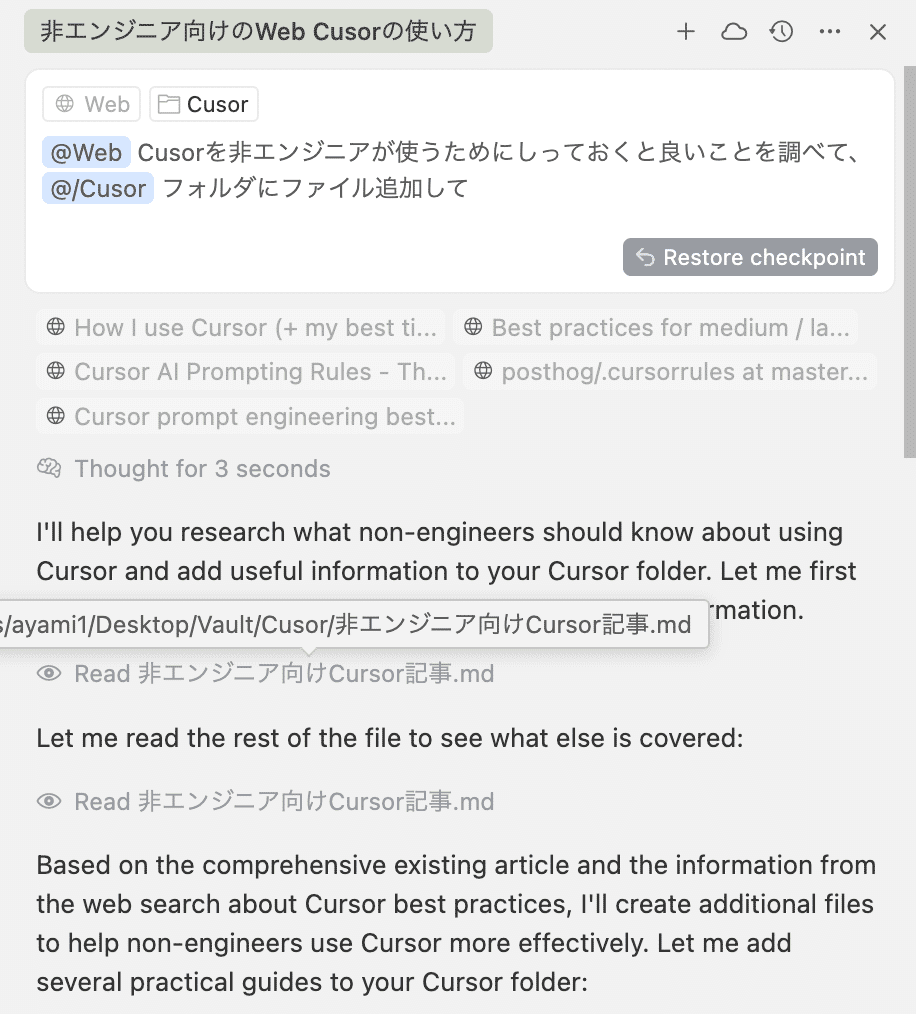The image size is (916, 1014).
Task: Close the chat panel
Action: tap(878, 32)
